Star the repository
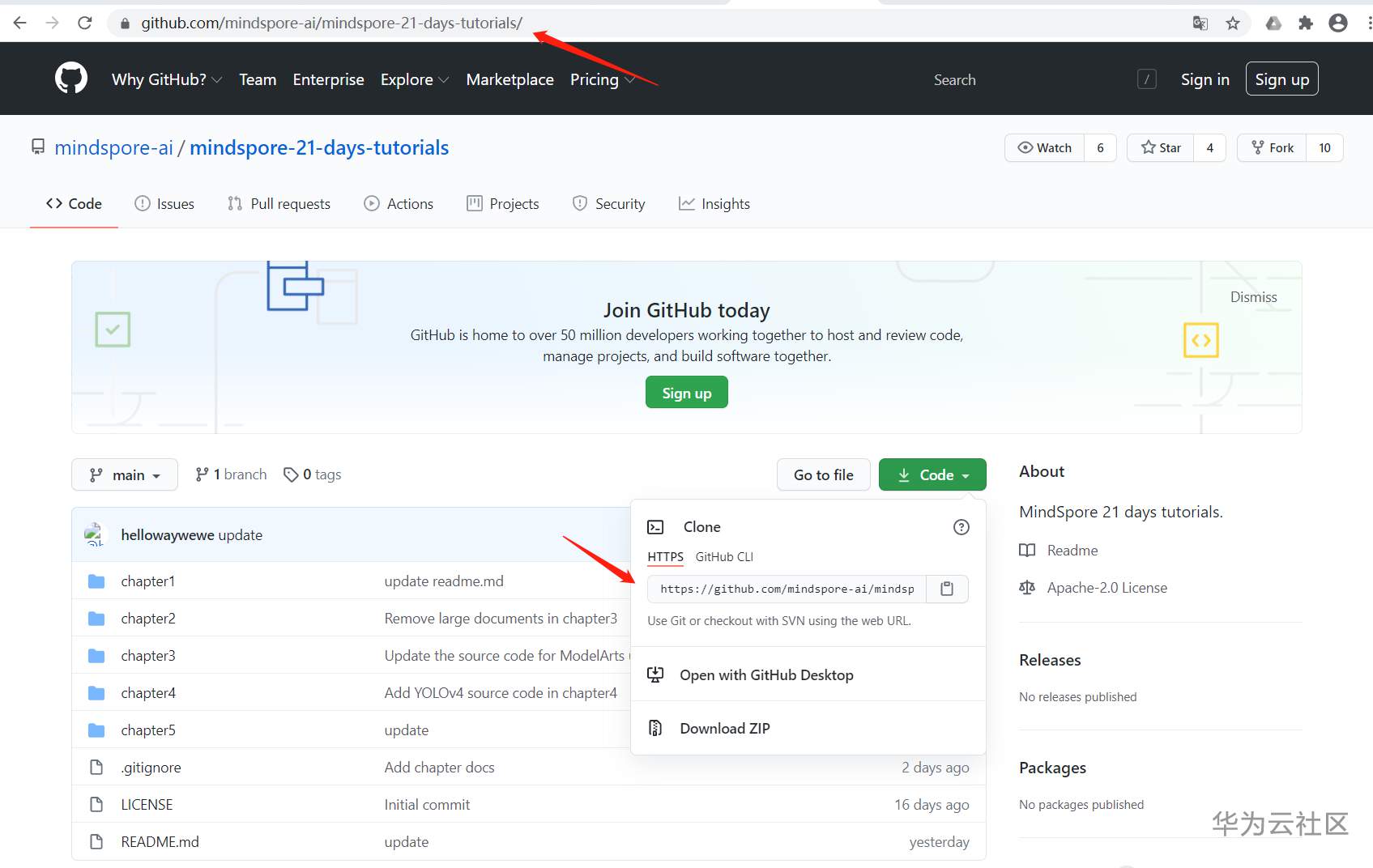Viewport: 1373px width, 868px height. (1161, 148)
